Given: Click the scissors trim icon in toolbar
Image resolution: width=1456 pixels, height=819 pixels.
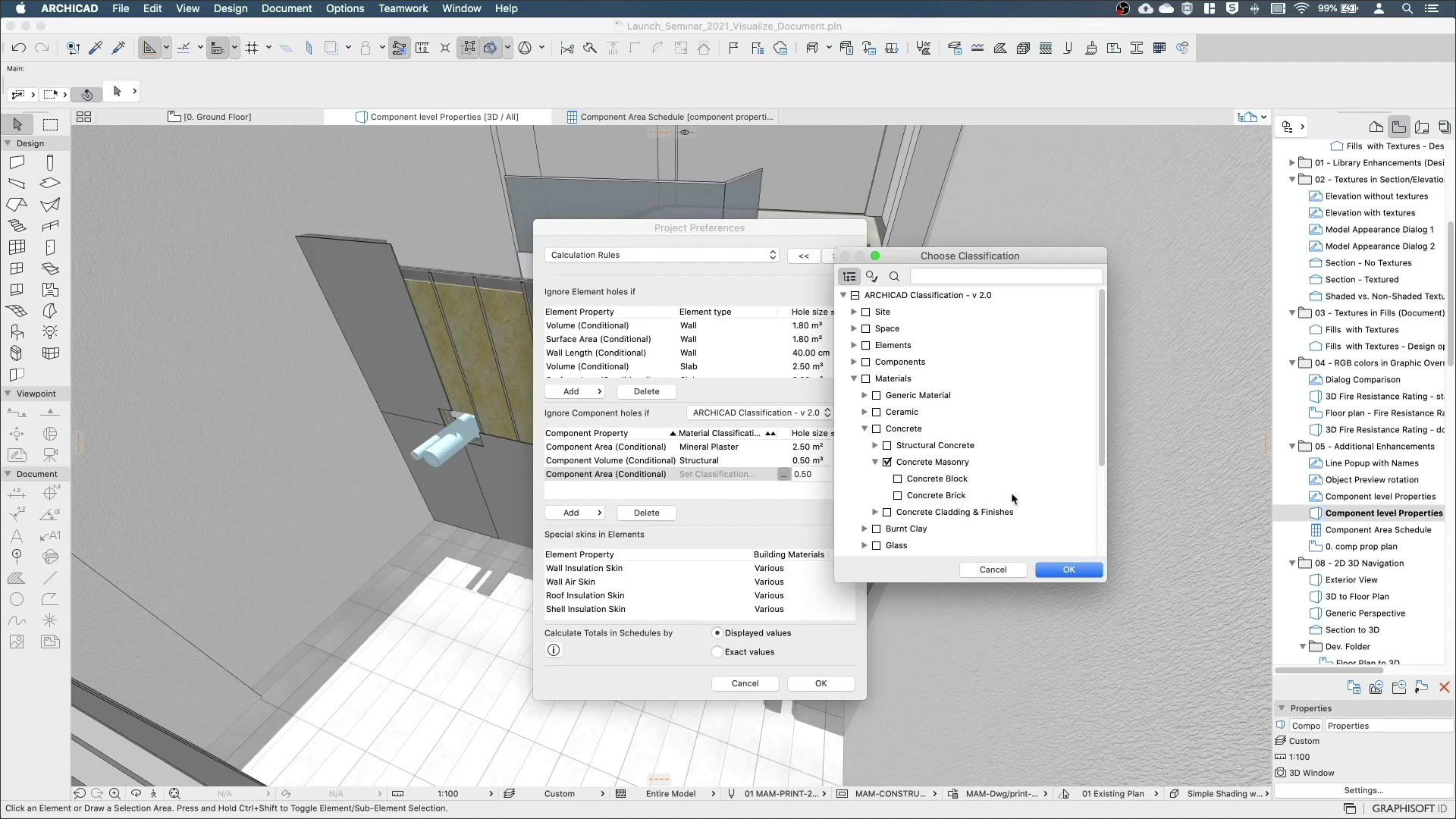Looking at the screenshot, I should pos(566,48).
